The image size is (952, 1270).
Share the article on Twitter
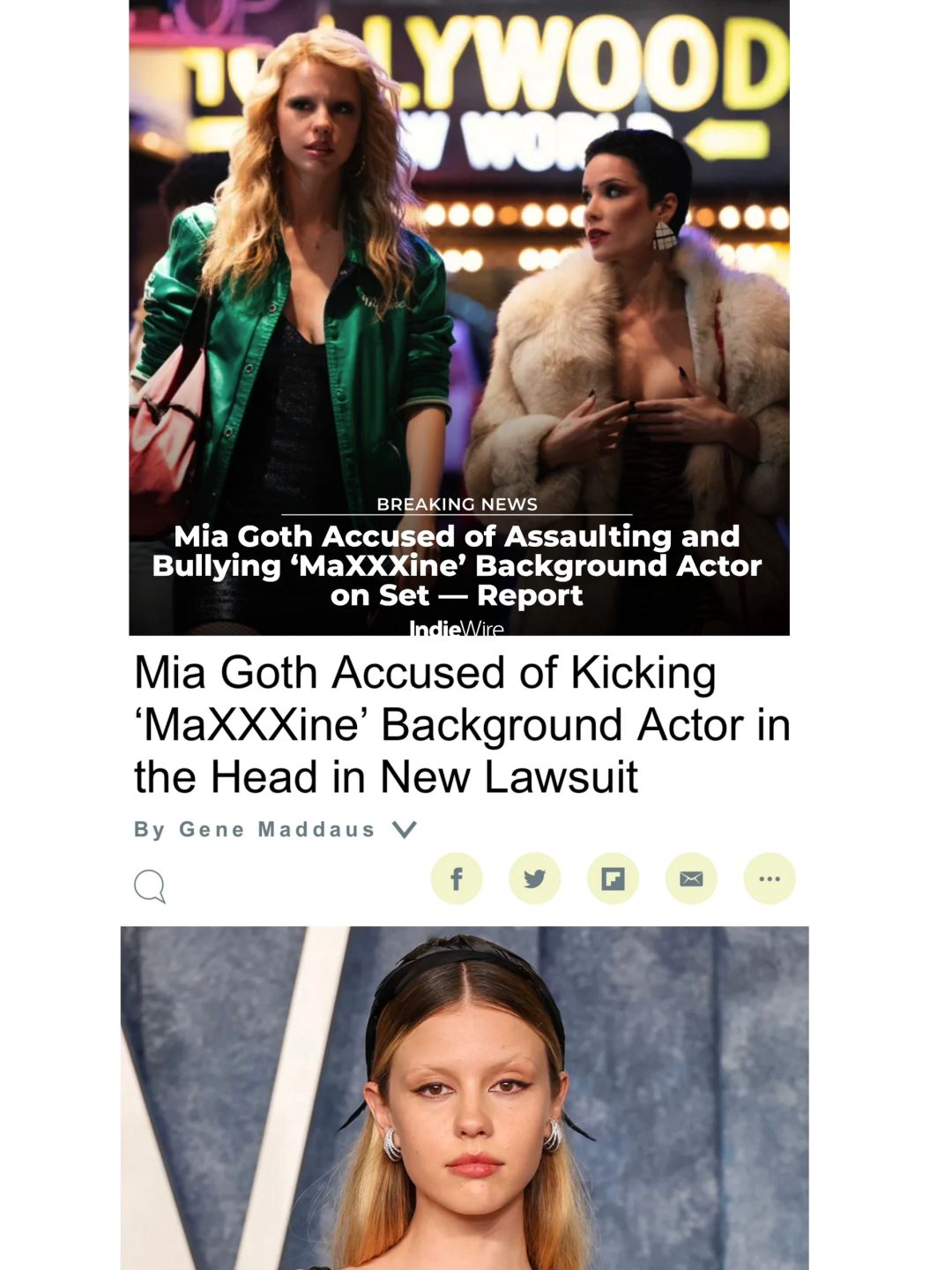[x=535, y=878]
